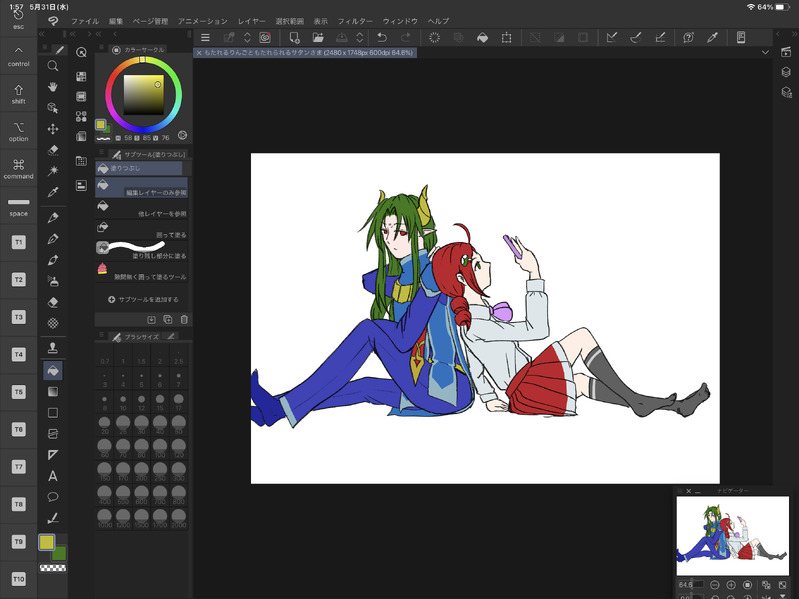This screenshot has width=799, height=599.
Task: Click the Undo arrow in the command bar
Action: 381,37
